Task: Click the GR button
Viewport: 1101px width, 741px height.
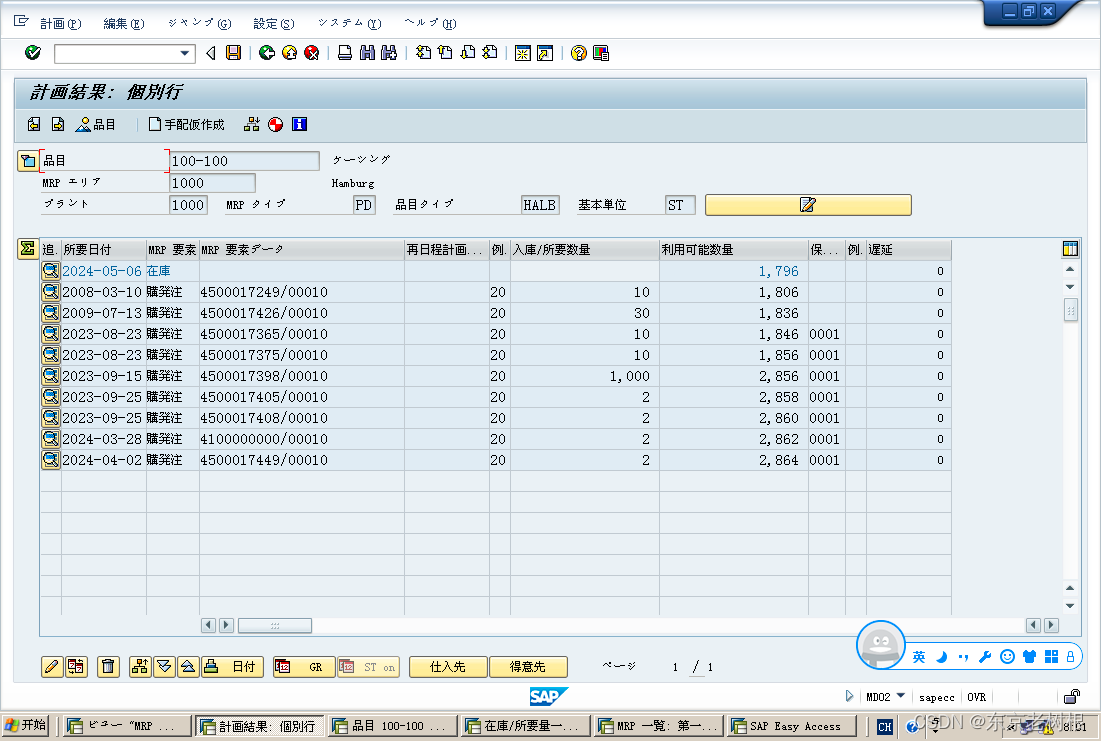Action: tap(303, 667)
